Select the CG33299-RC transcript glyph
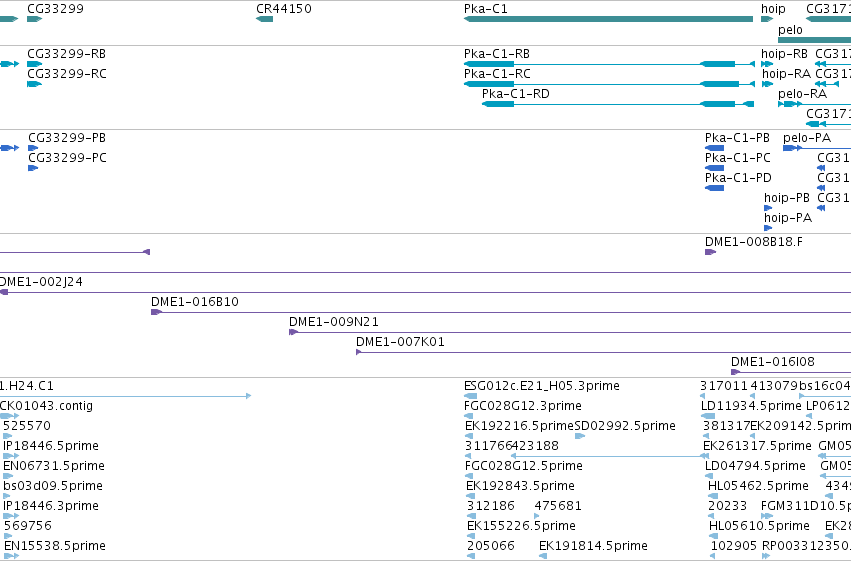This screenshot has width=851, height=561. [x=34, y=84]
